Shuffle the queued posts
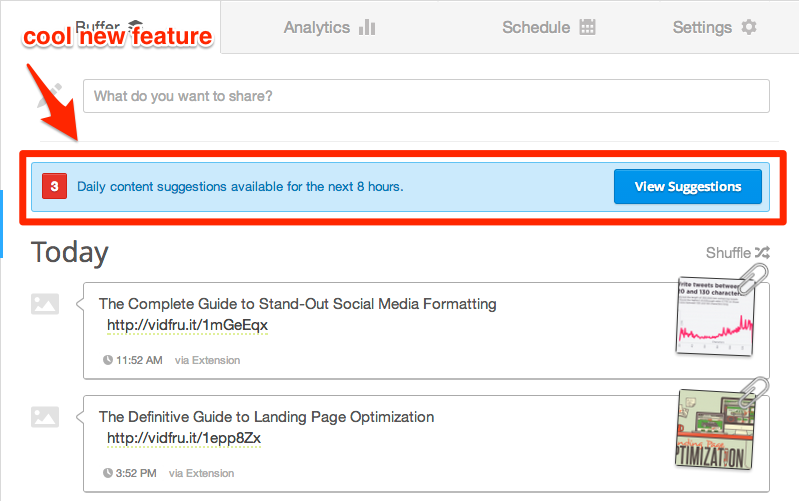Screen dimensions: 799x501 (x=737, y=252)
